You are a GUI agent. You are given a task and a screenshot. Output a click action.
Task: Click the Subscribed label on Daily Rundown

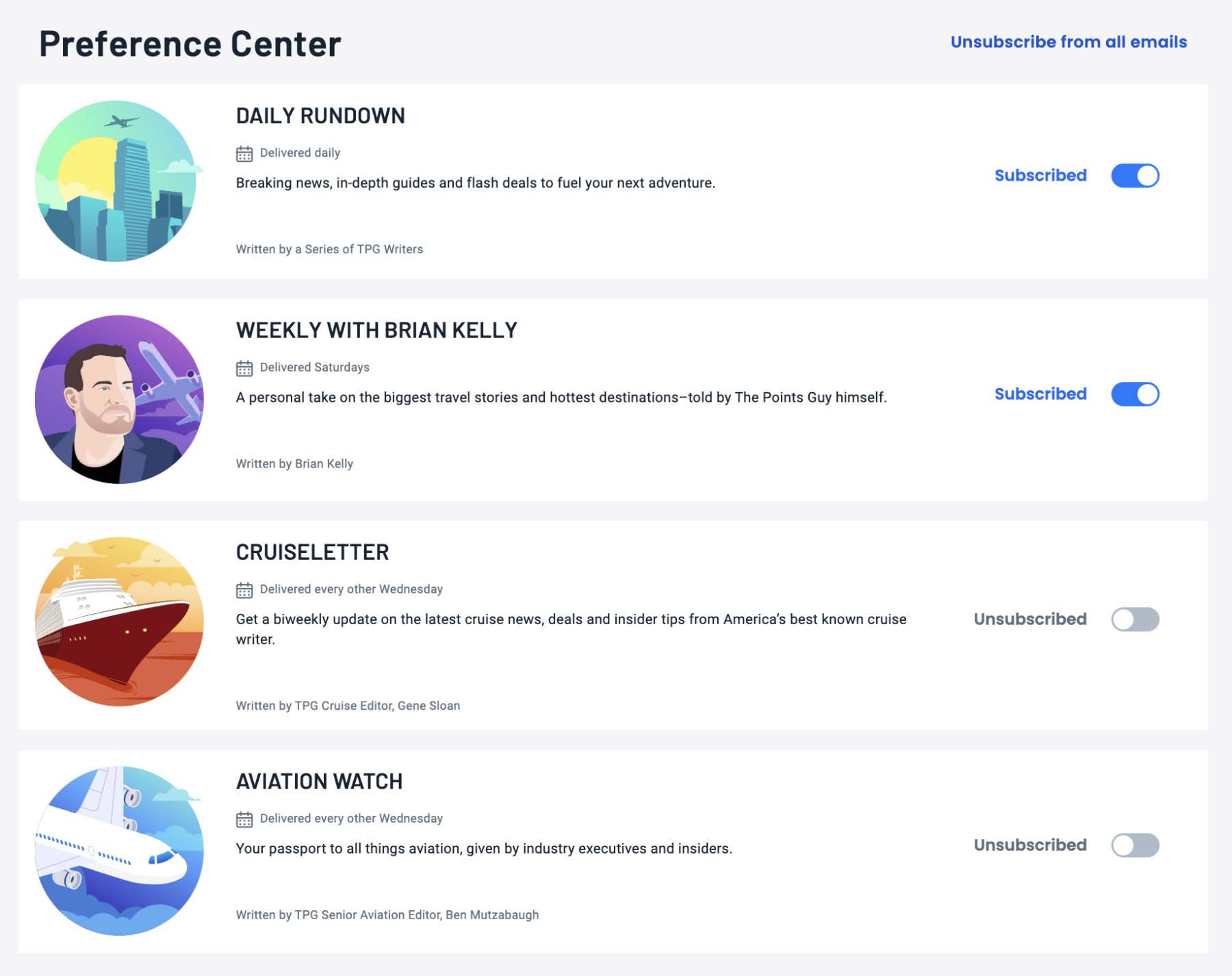coord(1040,175)
